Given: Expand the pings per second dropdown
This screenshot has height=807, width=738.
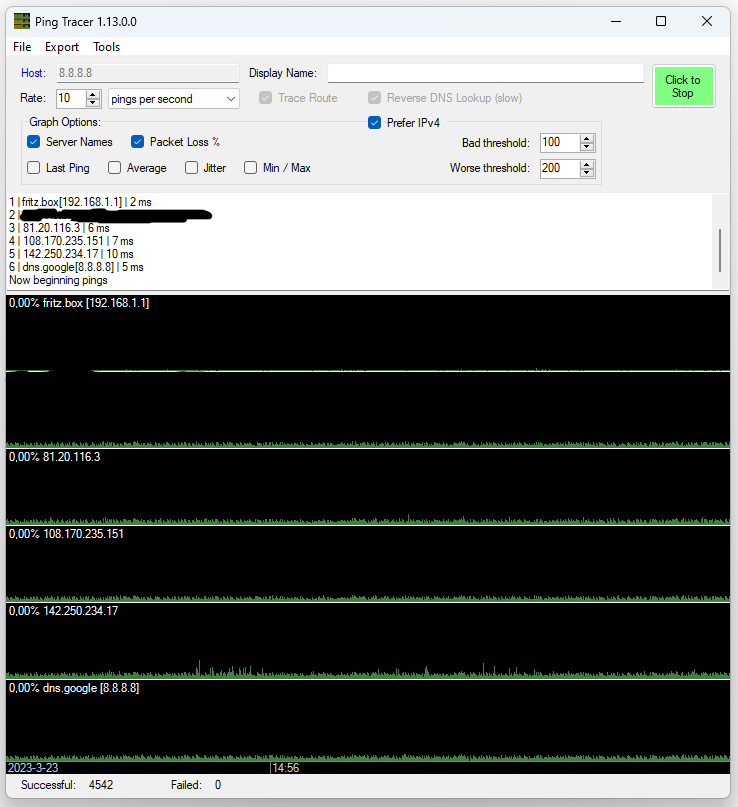Looking at the screenshot, I should pos(174,99).
